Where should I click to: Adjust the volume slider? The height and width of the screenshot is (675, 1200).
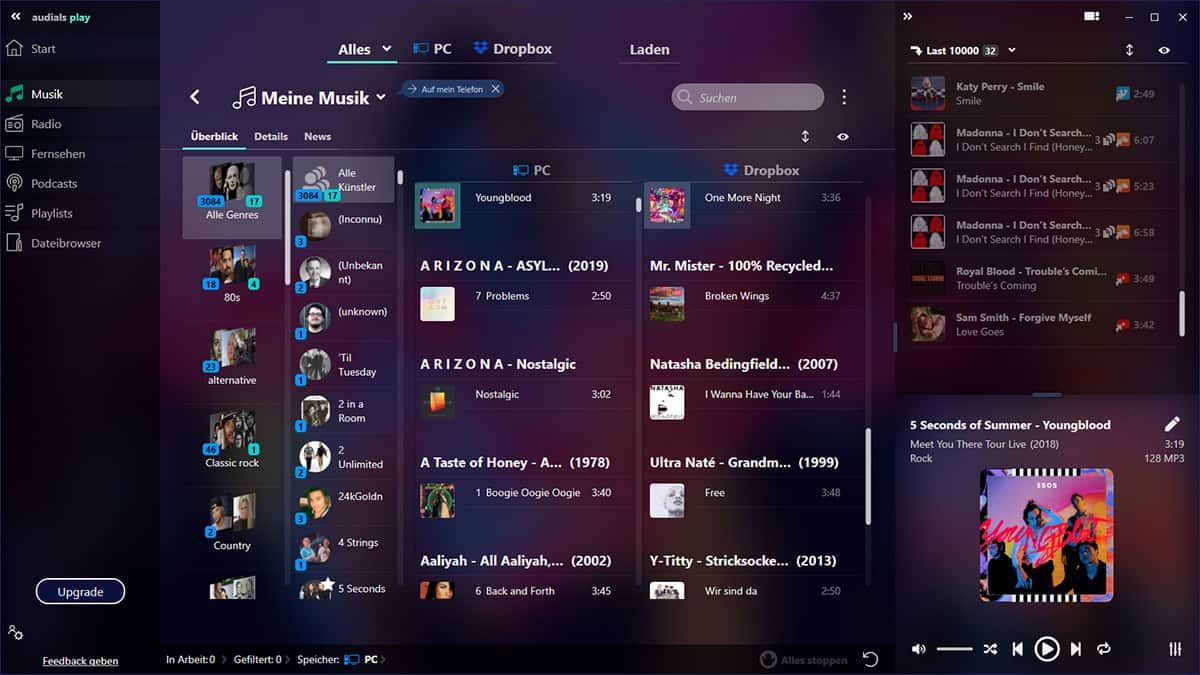(955, 649)
